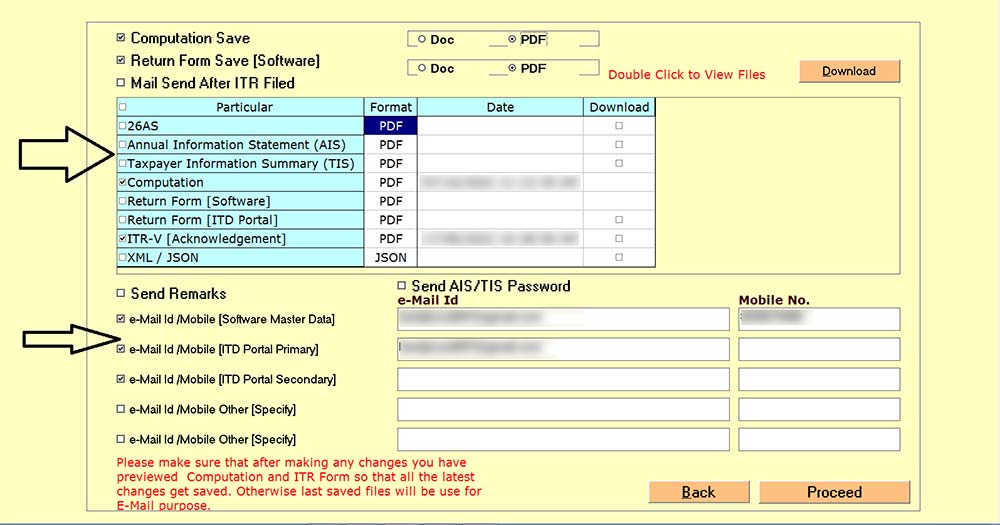The image size is (1000, 525).
Task: Click Mobile No. field for Software Master Data
Action: [x=819, y=319]
